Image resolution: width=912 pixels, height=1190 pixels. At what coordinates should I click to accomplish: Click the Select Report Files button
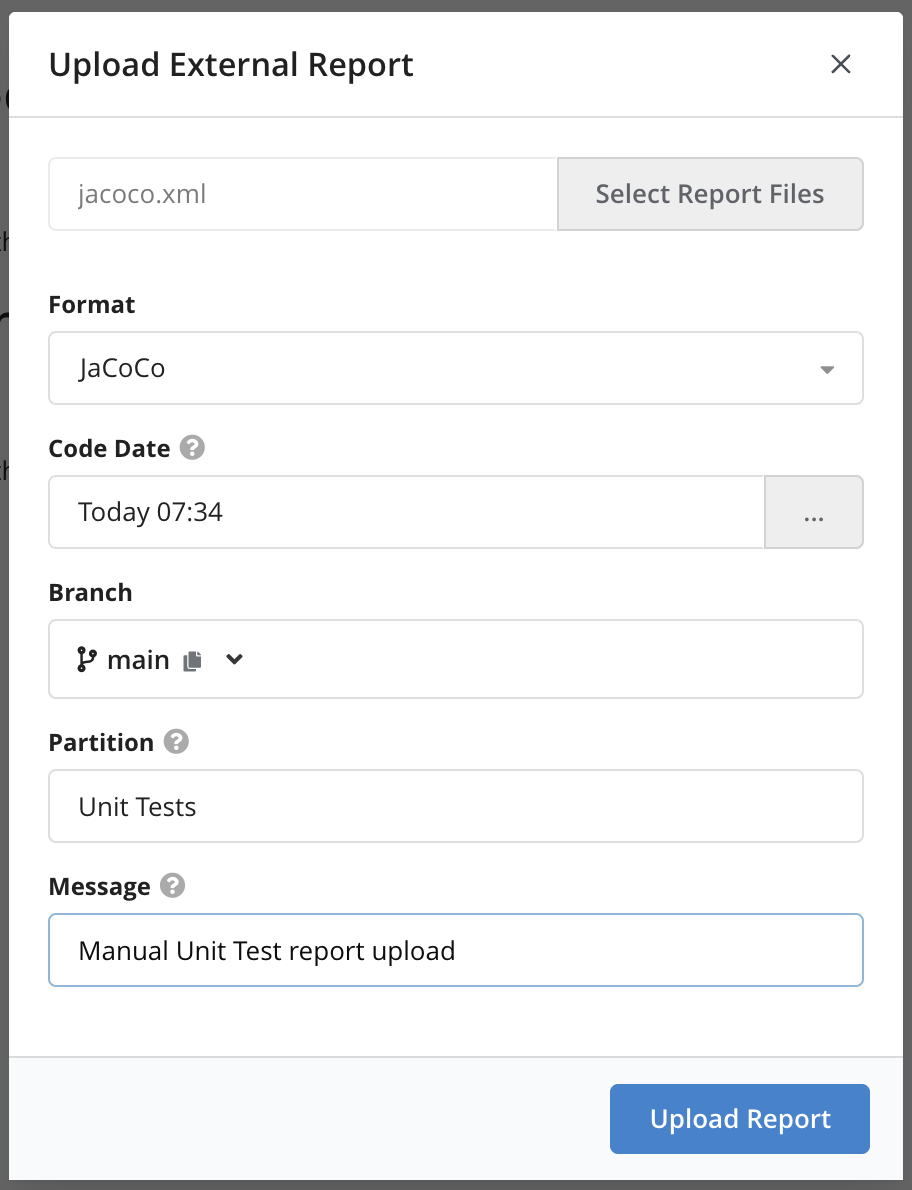coord(710,194)
